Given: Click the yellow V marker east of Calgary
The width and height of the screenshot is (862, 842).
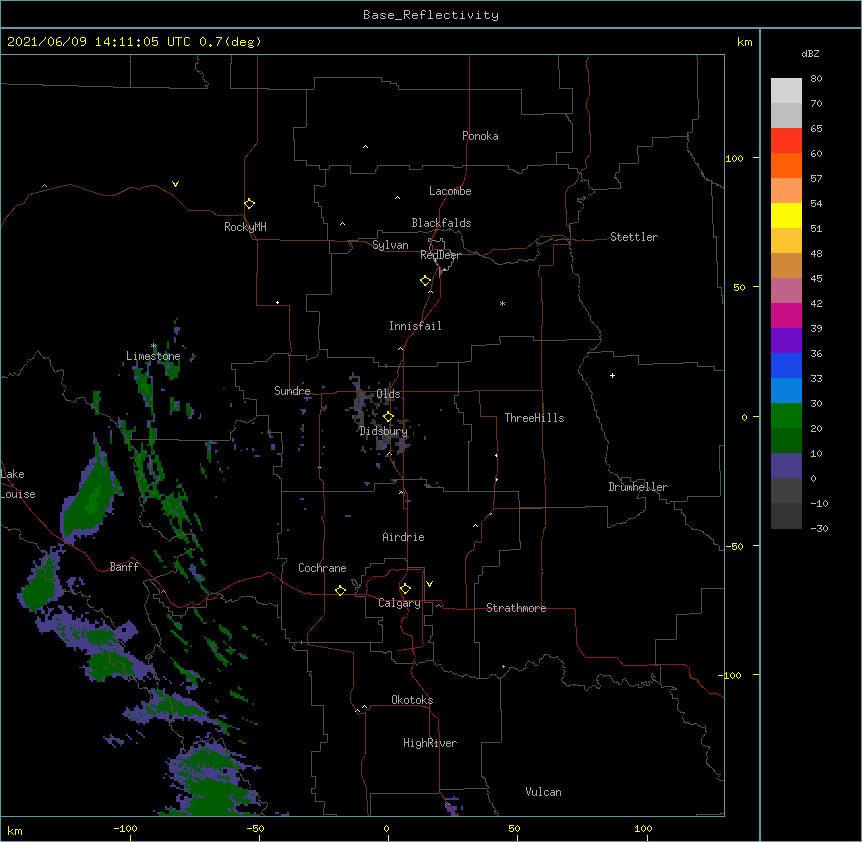Looking at the screenshot, I should (429, 584).
